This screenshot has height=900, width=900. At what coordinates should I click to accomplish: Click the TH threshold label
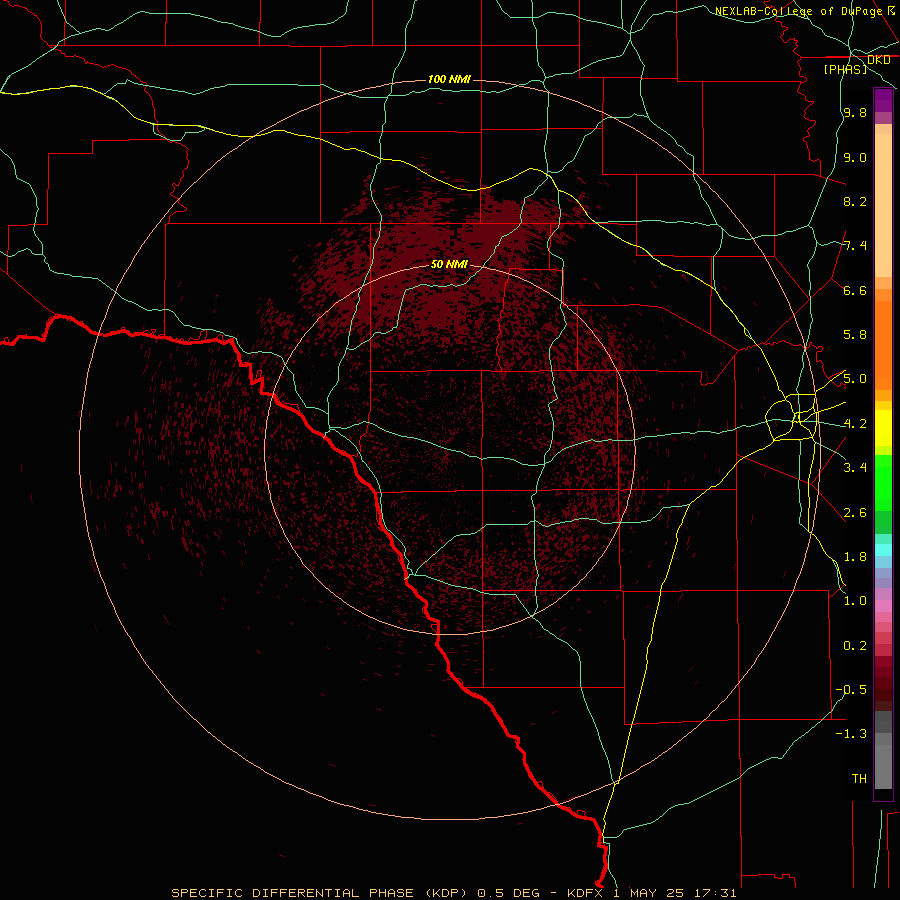[x=859, y=779]
